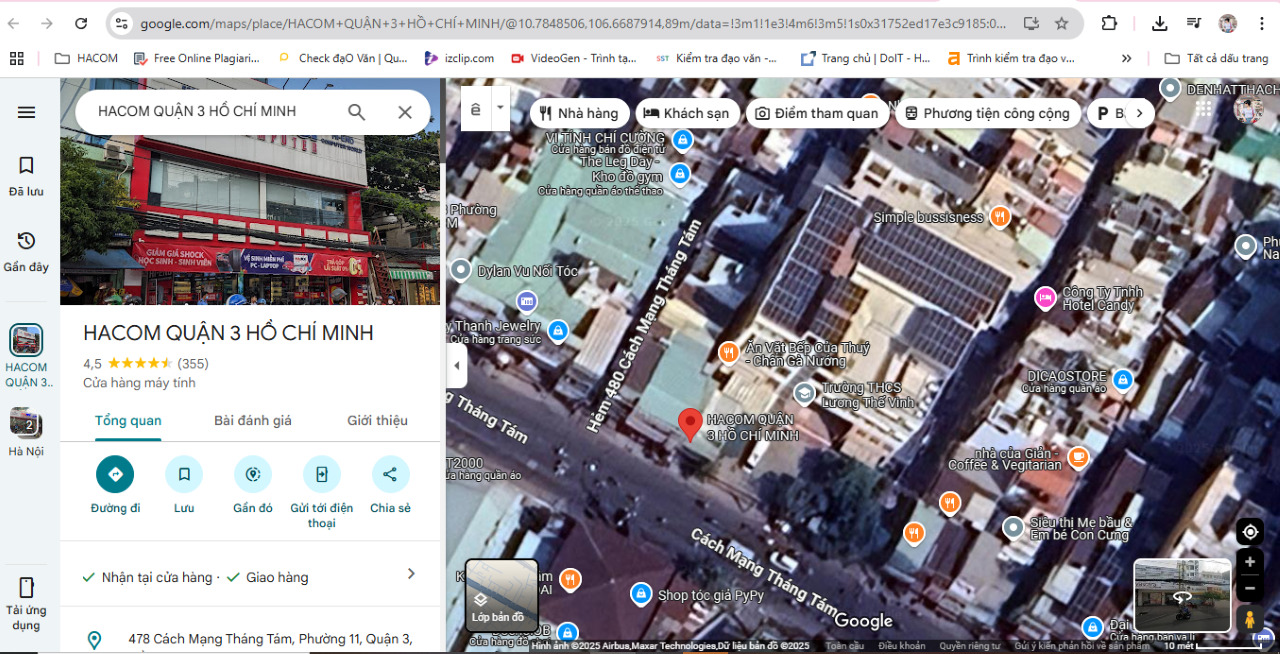Image resolution: width=1280 pixels, height=654 pixels.
Task: Switch to the Bài đánh giá tab
Action: pyautogui.click(x=253, y=421)
